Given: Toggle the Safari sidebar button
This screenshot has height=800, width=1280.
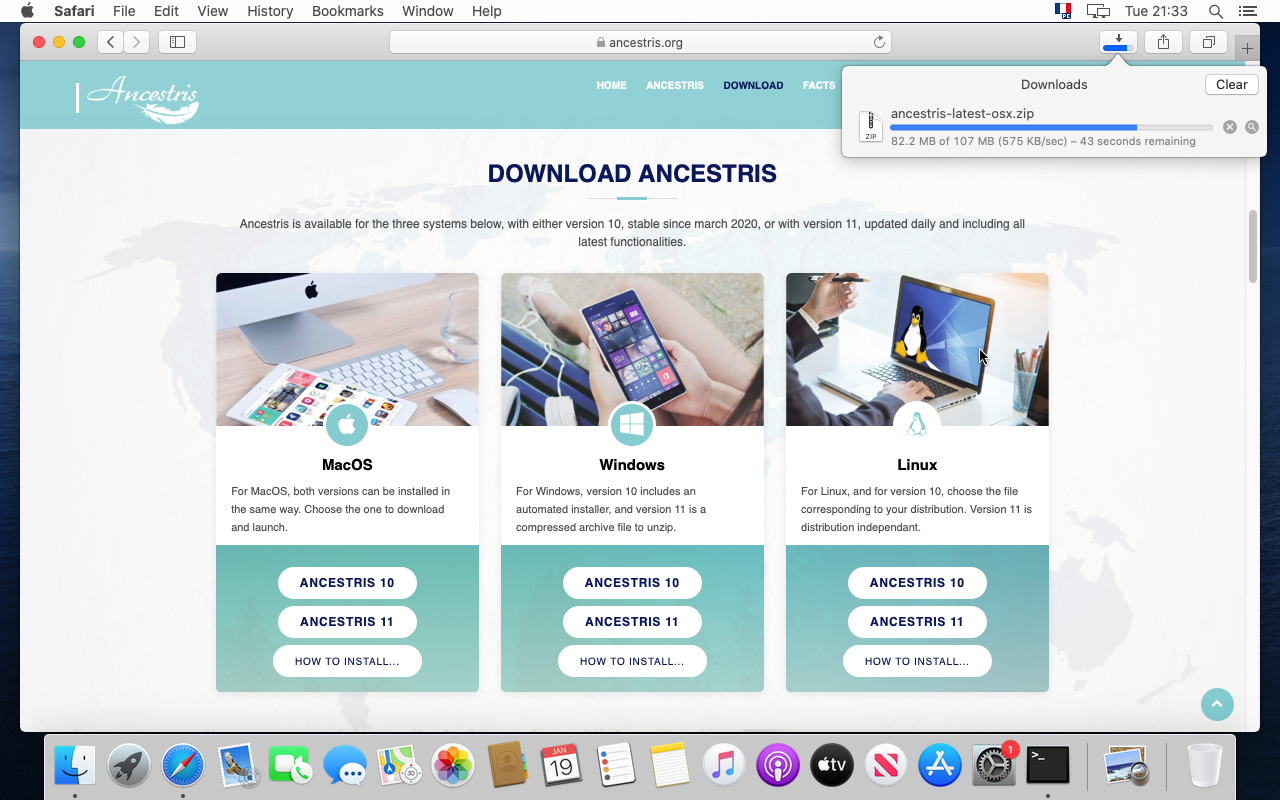Looking at the screenshot, I should coord(177,42).
